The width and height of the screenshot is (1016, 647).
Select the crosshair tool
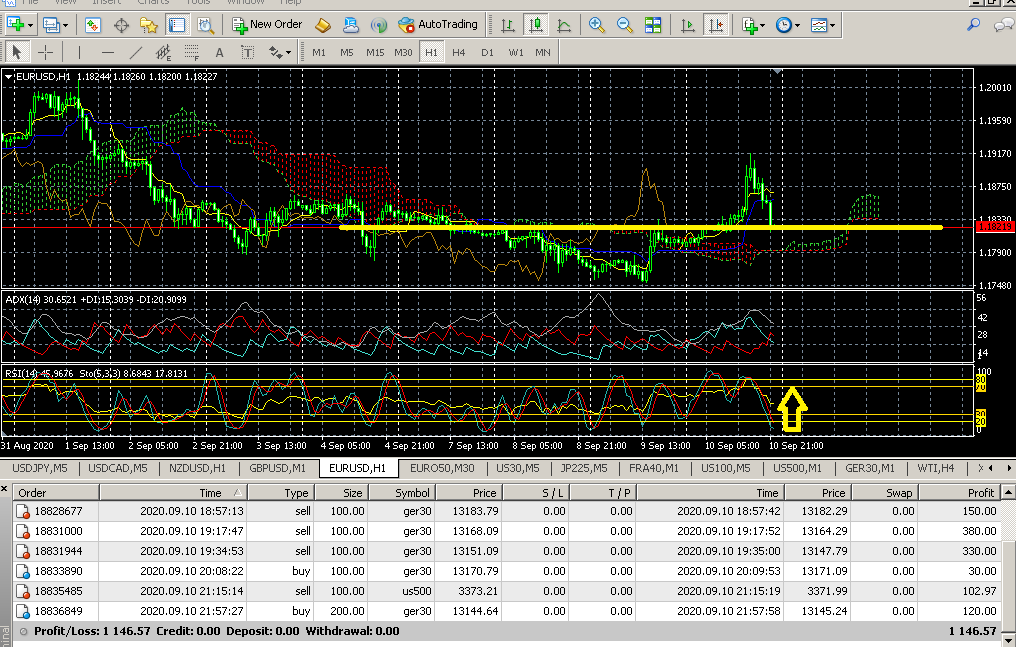[x=45, y=52]
